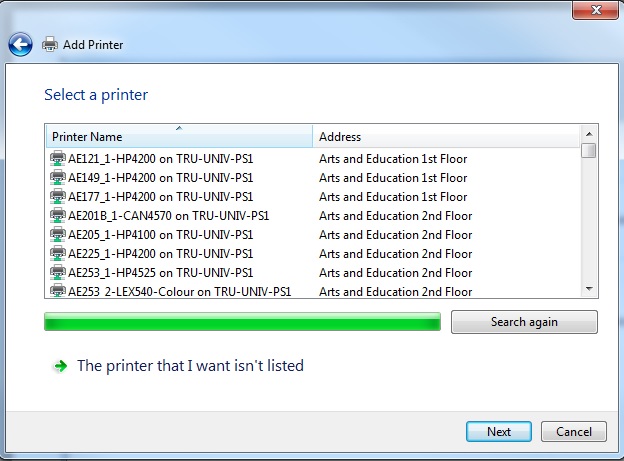Select printer icon for AE253_1-HP4525
624x461 pixels.
[x=58, y=273]
